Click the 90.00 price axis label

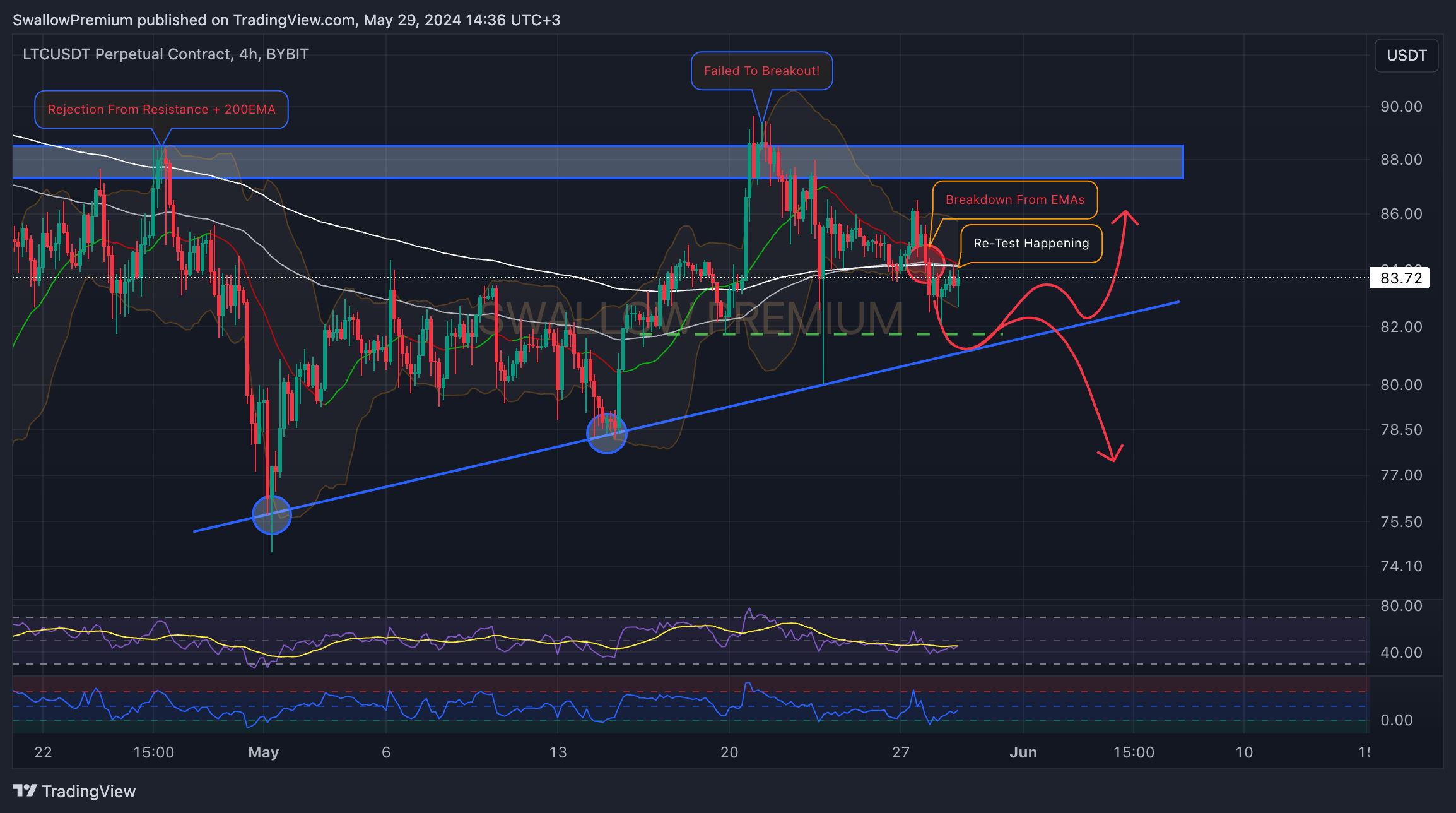1401,107
